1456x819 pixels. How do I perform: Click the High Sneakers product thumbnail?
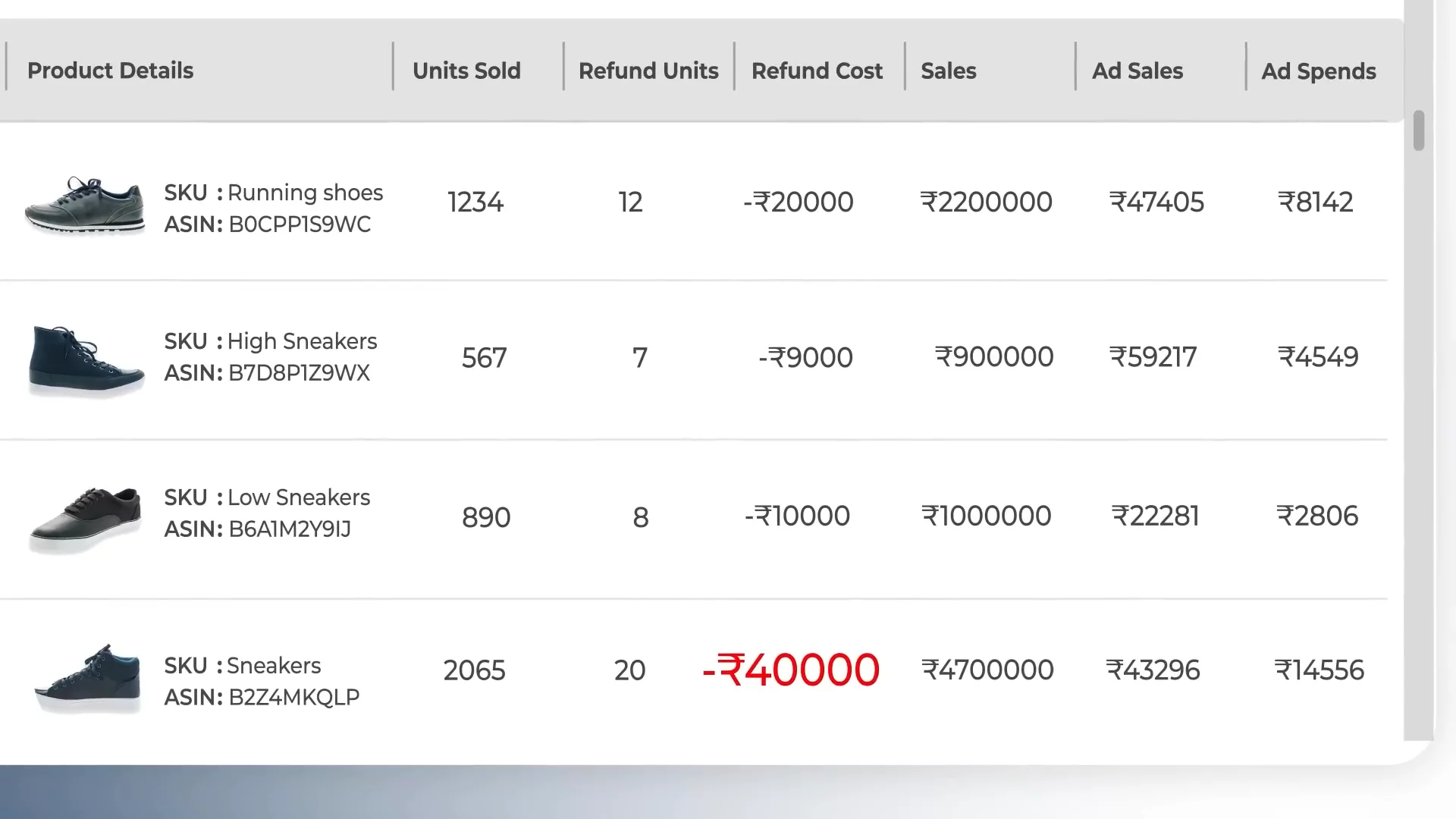(x=86, y=361)
